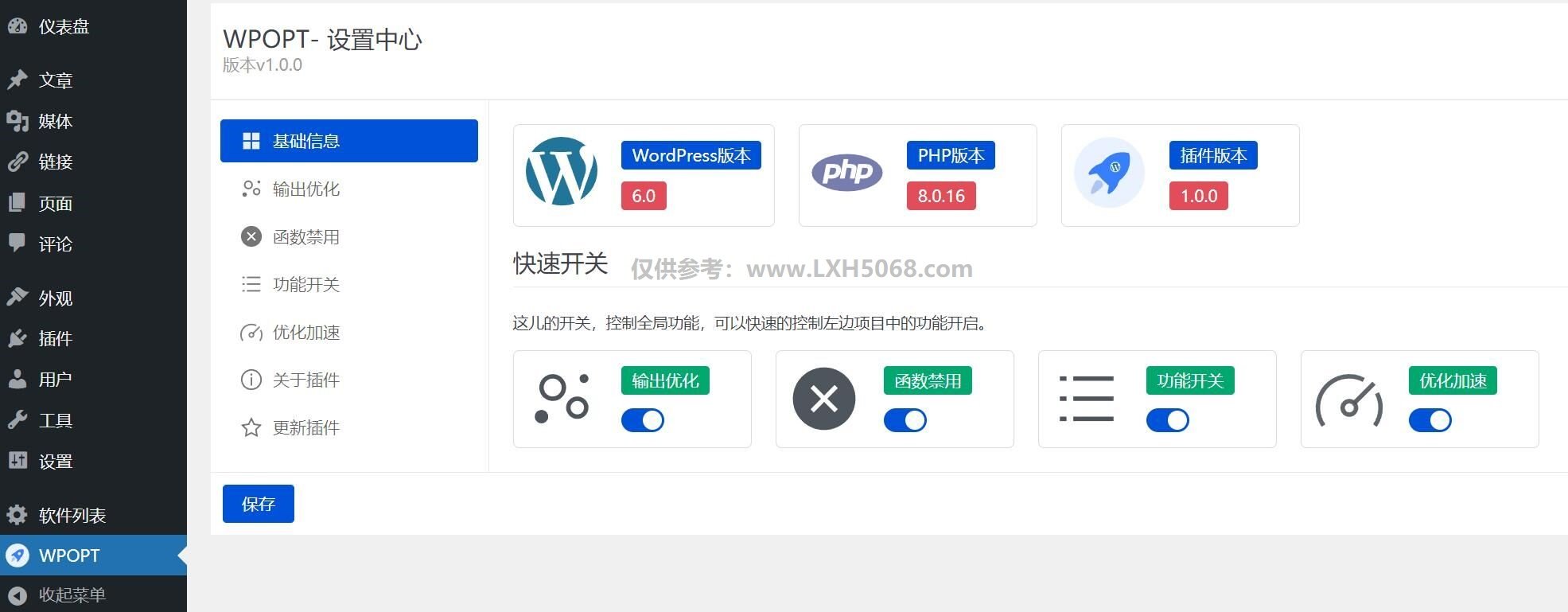
Task: Click the PHP logo in version card
Action: click(847, 172)
